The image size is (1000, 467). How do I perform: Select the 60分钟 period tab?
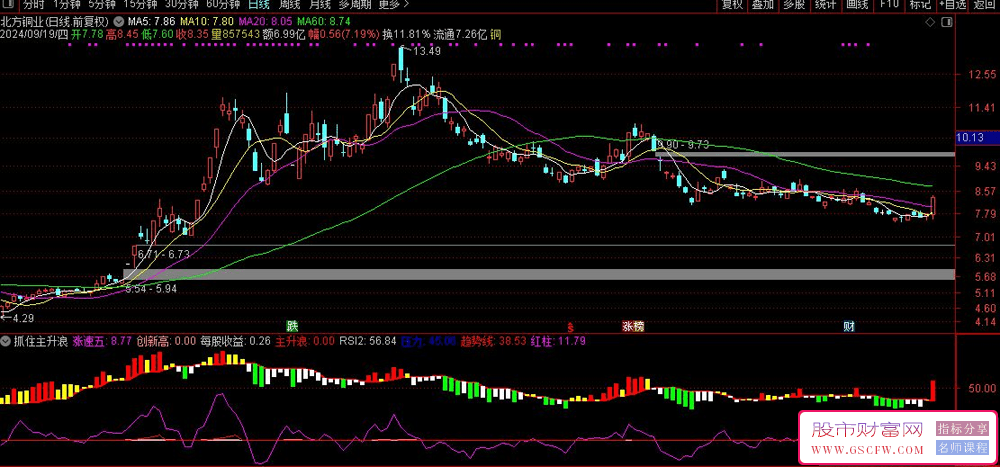pyautogui.click(x=223, y=5)
